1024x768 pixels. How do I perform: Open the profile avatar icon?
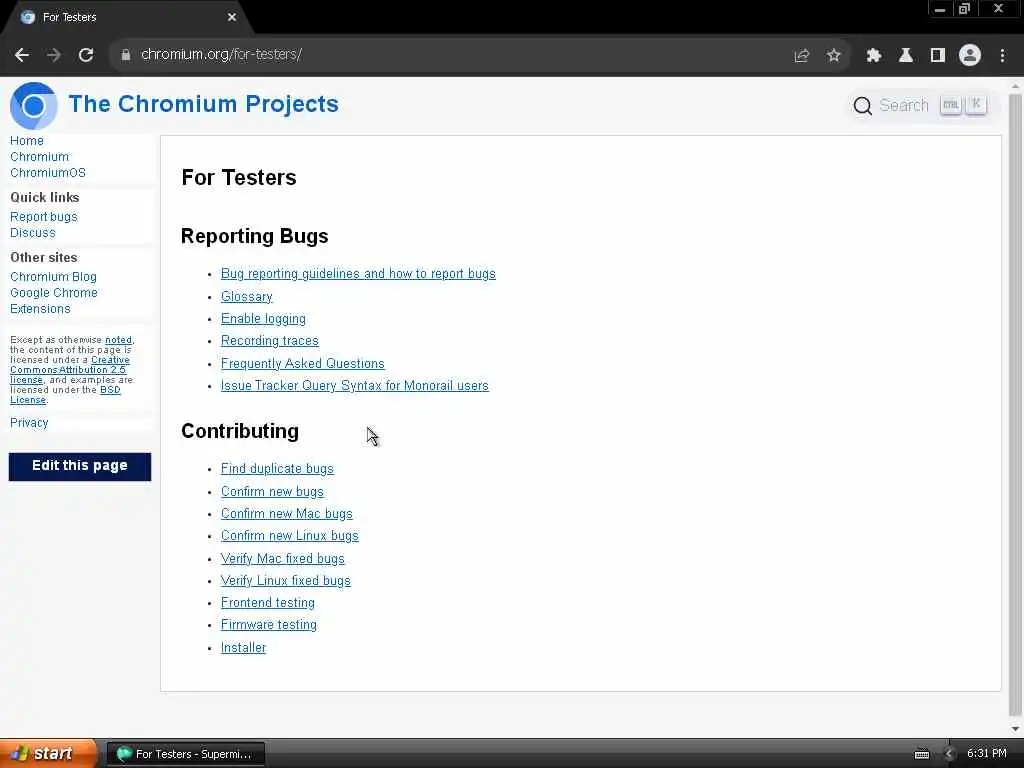(970, 55)
